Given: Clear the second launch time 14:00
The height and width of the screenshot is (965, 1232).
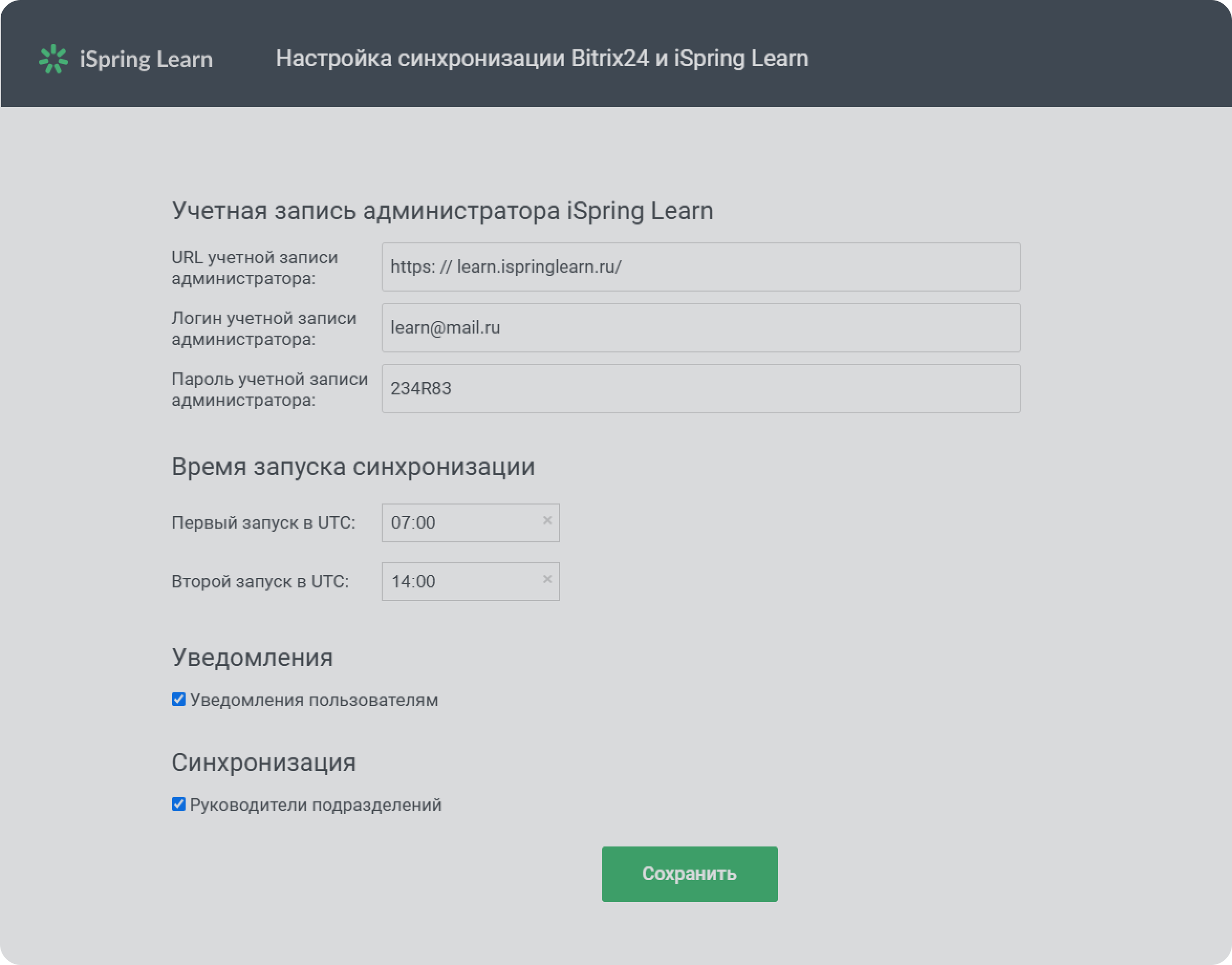Looking at the screenshot, I should pos(547,579).
